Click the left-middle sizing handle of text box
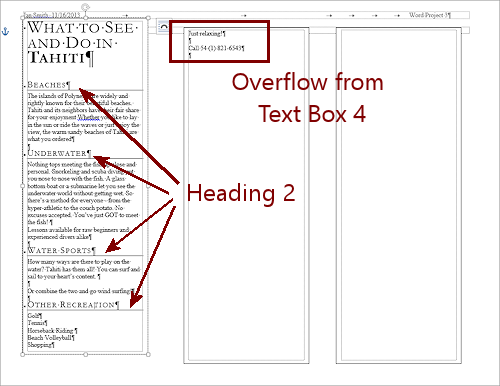 pos(23,186)
